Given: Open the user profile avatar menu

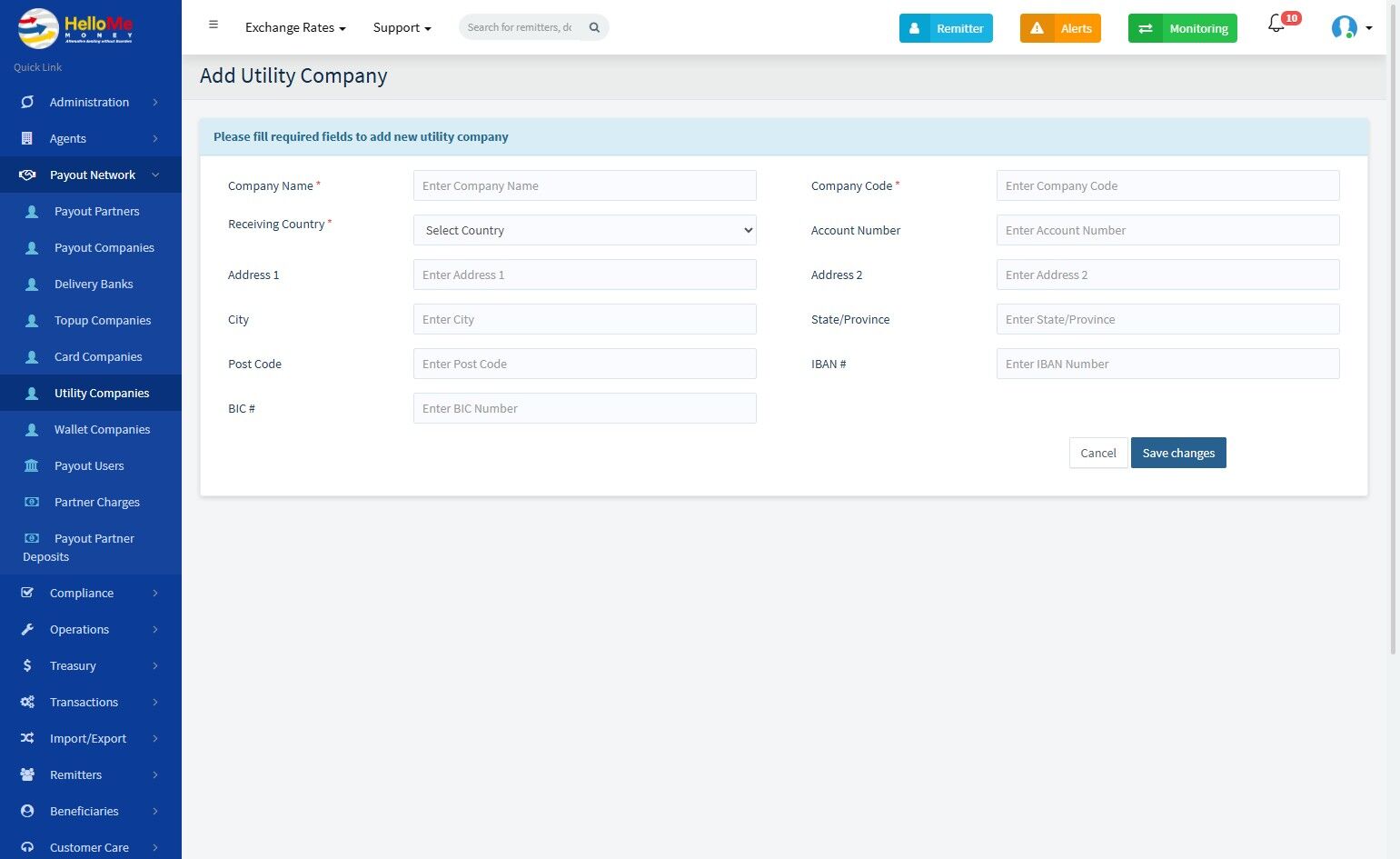Looking at the screenshot, I should [1351, 27].
